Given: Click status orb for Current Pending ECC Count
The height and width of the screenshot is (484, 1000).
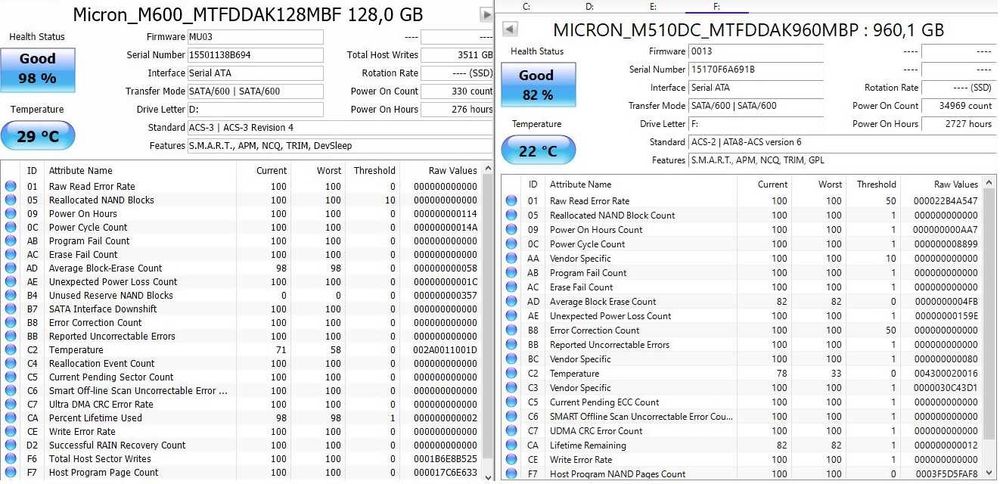Looking at the screenshot, I should click(511, 402).
